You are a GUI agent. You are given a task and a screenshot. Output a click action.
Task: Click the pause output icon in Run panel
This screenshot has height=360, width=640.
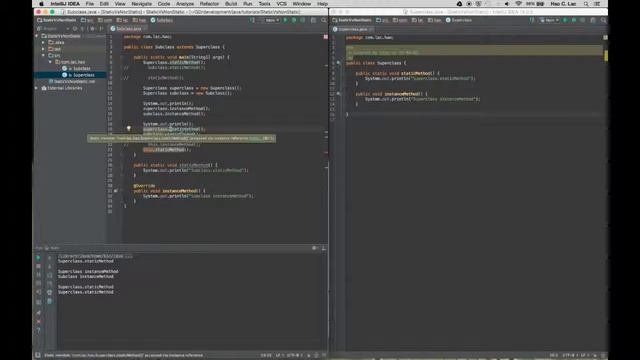click(x=38, y=275)
